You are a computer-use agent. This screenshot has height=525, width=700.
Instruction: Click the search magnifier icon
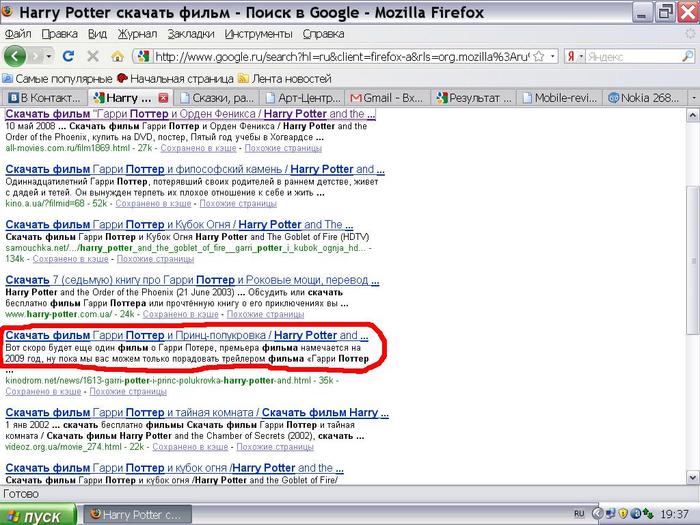[x=688, y=56]
